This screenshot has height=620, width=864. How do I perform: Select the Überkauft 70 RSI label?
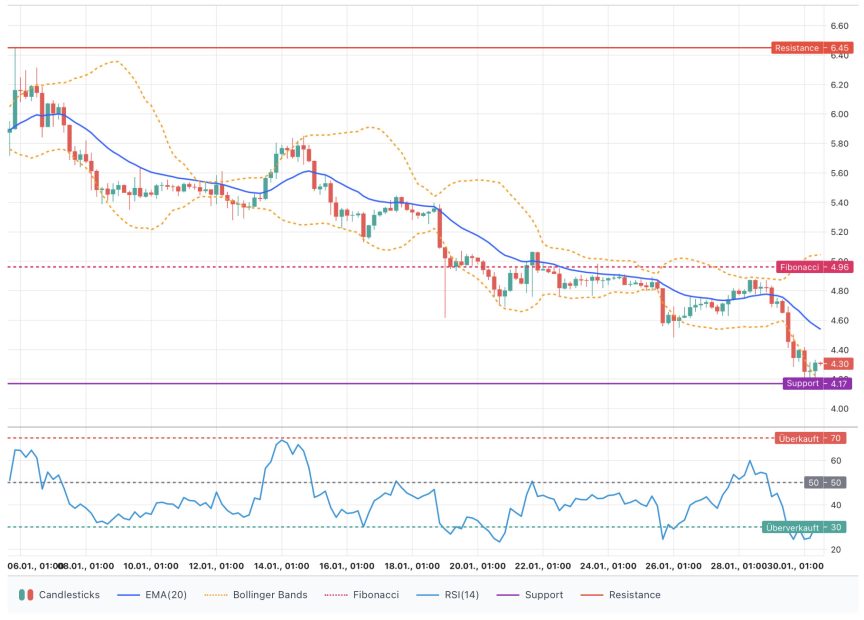tap(810, 438)
